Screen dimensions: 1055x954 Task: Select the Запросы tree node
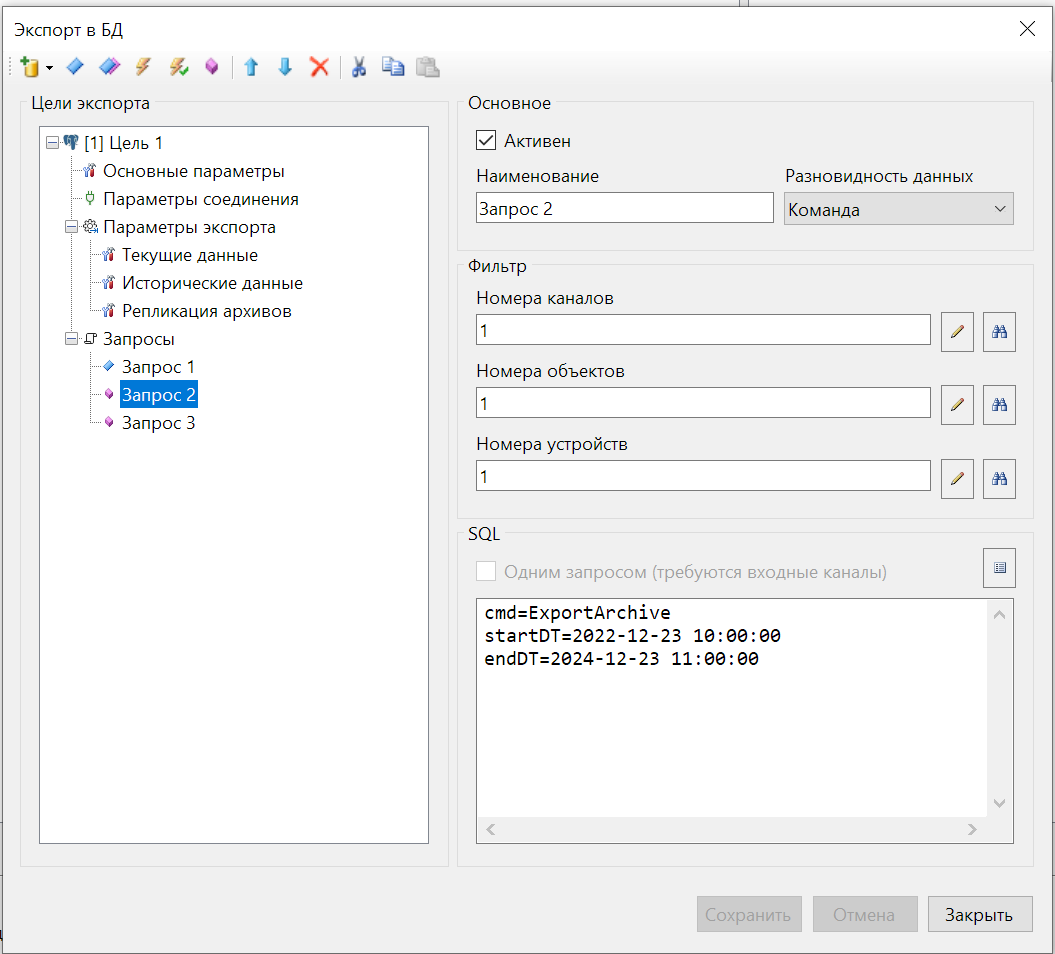139,338
